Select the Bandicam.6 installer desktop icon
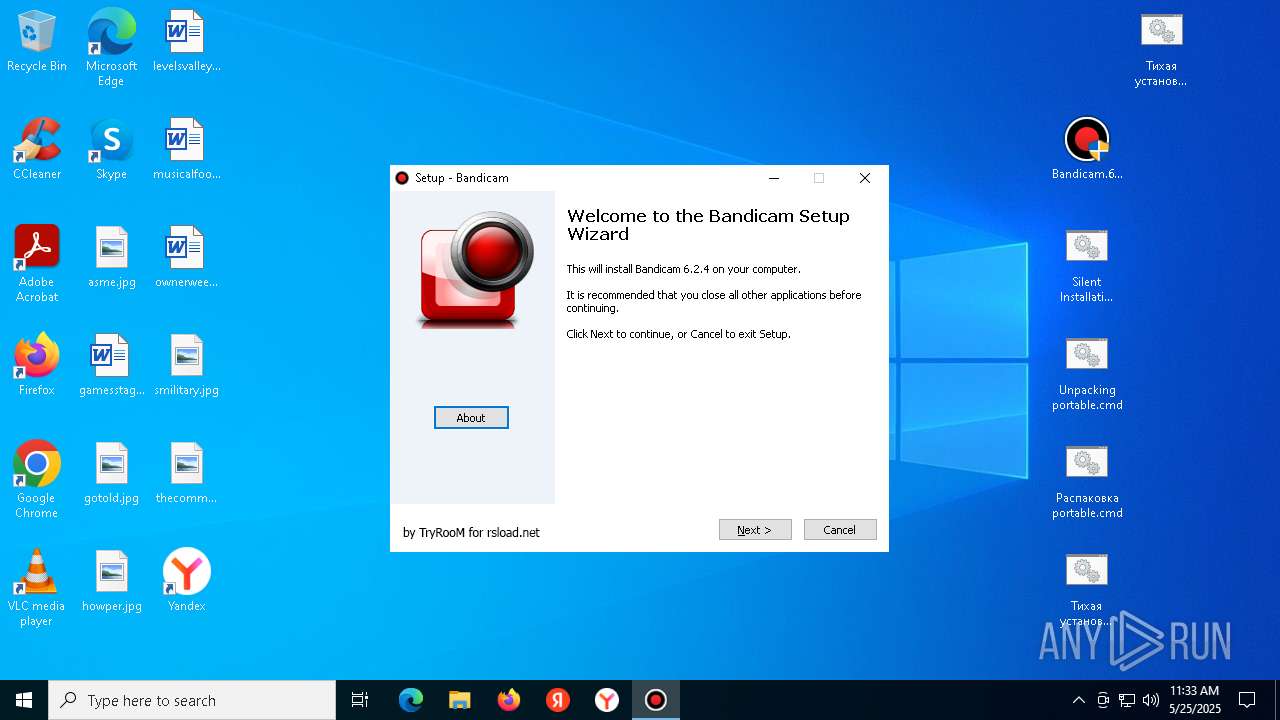 (x=1087, y=149)
